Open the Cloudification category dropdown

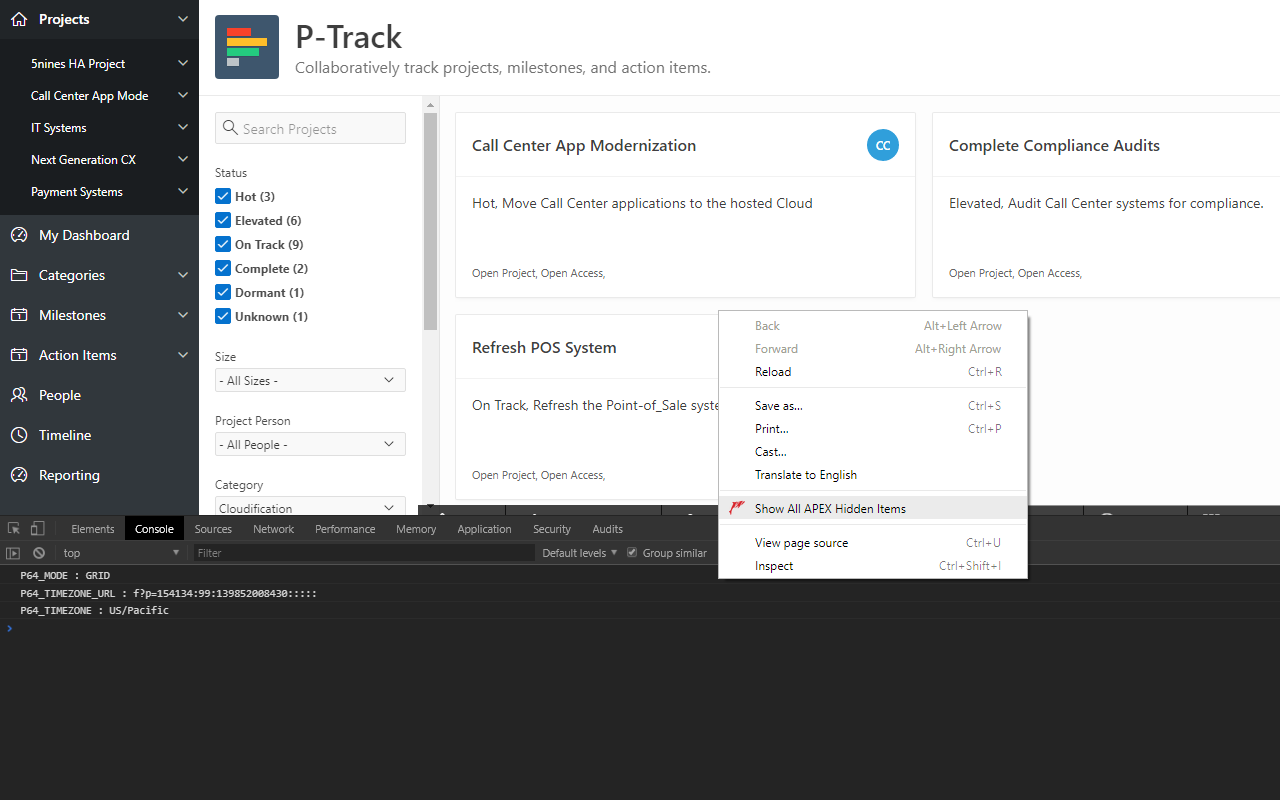[310, 506]
